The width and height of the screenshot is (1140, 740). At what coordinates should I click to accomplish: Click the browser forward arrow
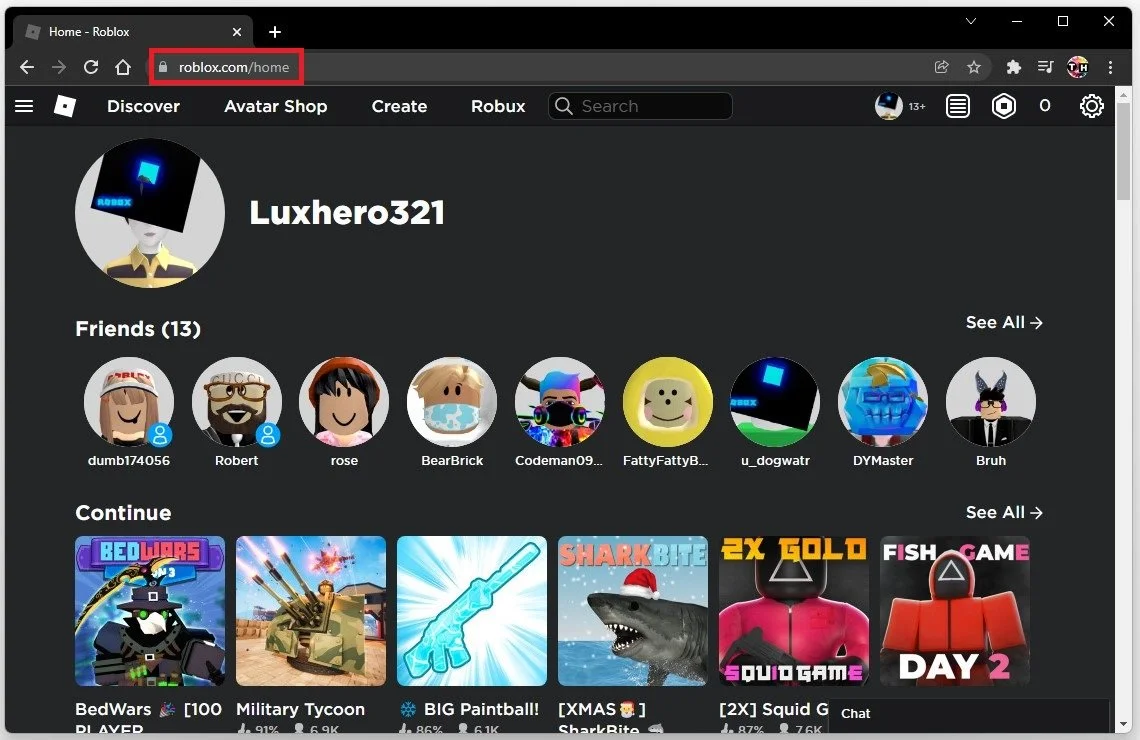click(x=59, y=67)
